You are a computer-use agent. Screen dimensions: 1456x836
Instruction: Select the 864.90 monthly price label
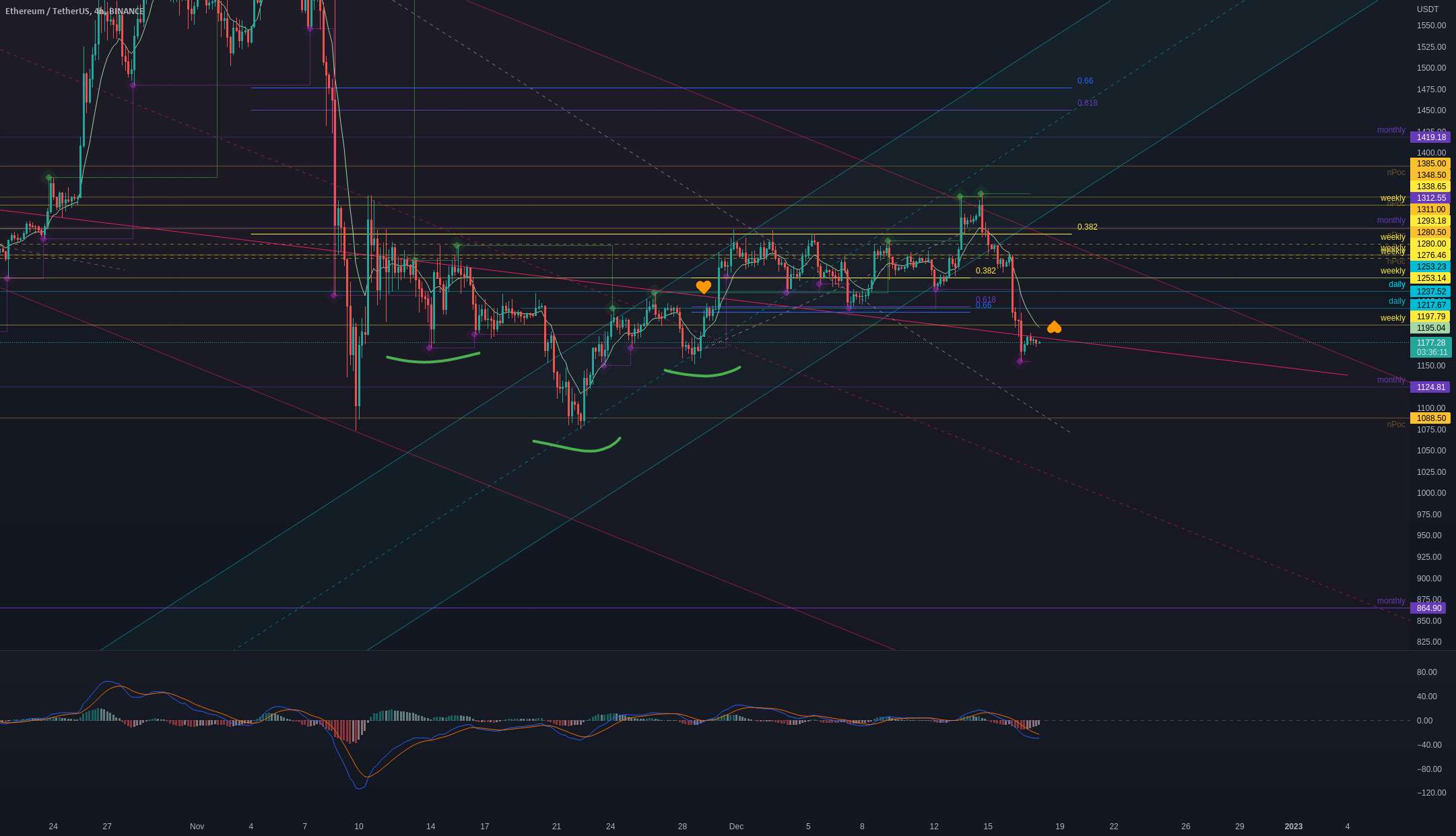coord(1428,608)
